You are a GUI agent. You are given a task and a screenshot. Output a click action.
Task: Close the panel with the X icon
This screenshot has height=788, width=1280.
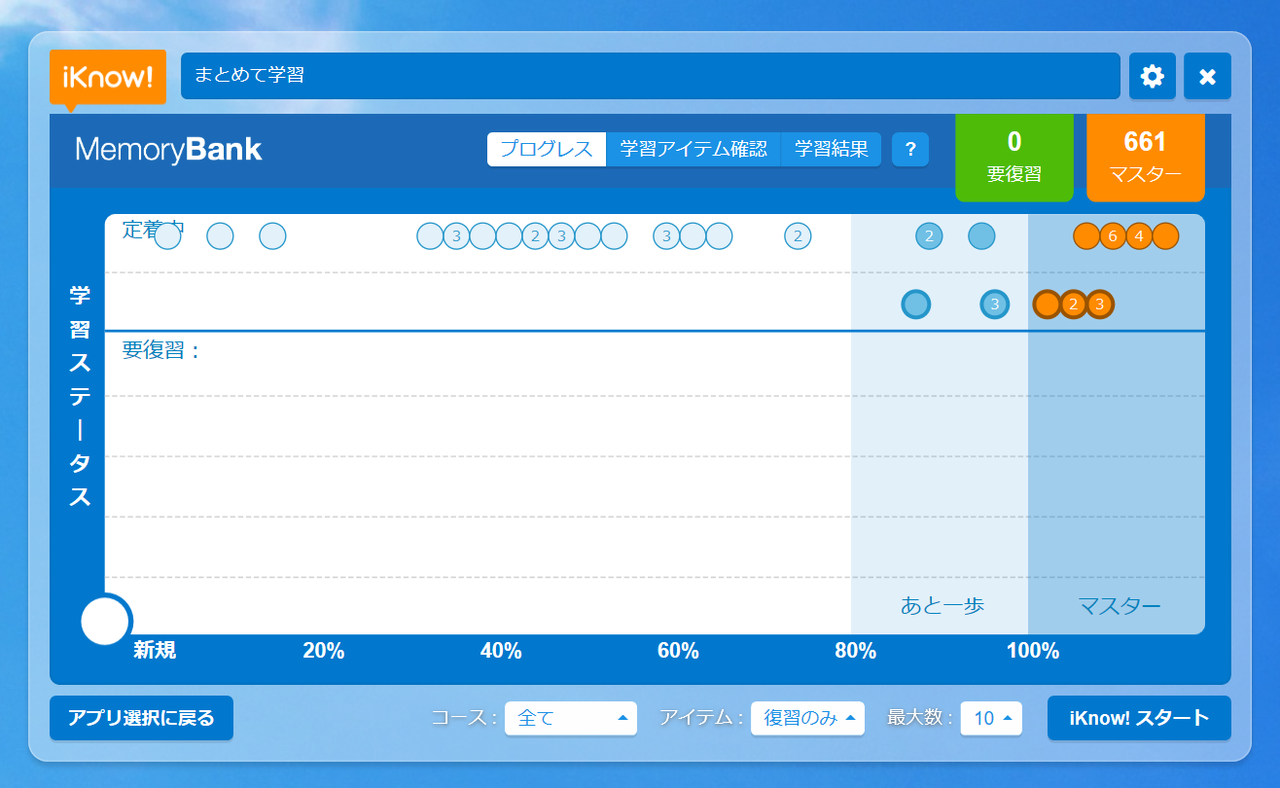(1207, 76)
